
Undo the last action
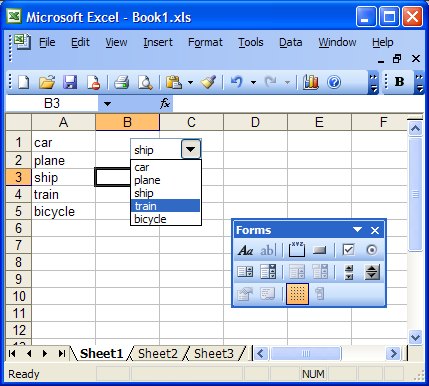click(237, 82)
